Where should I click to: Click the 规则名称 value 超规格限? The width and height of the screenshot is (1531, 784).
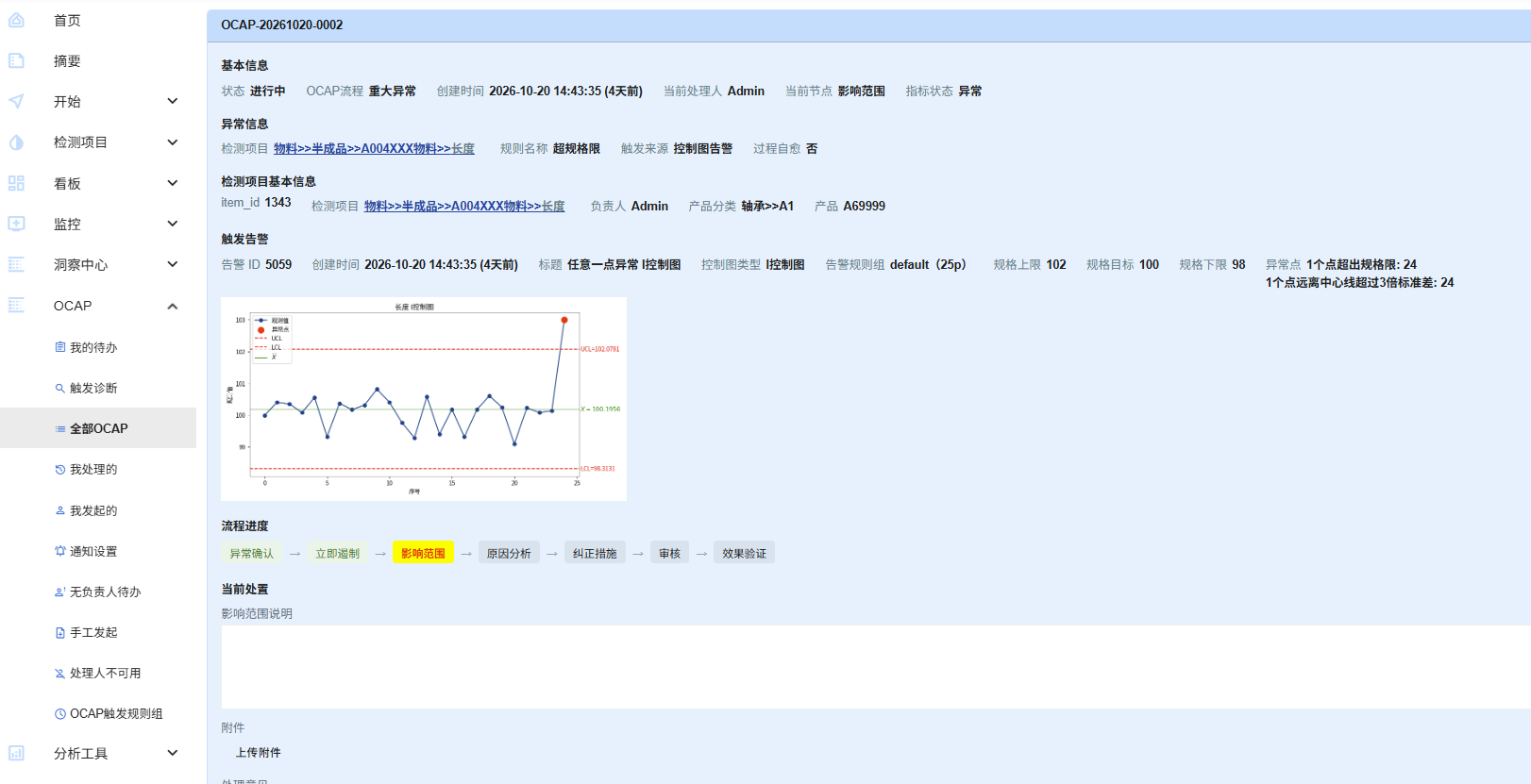(x=577, y=149)
